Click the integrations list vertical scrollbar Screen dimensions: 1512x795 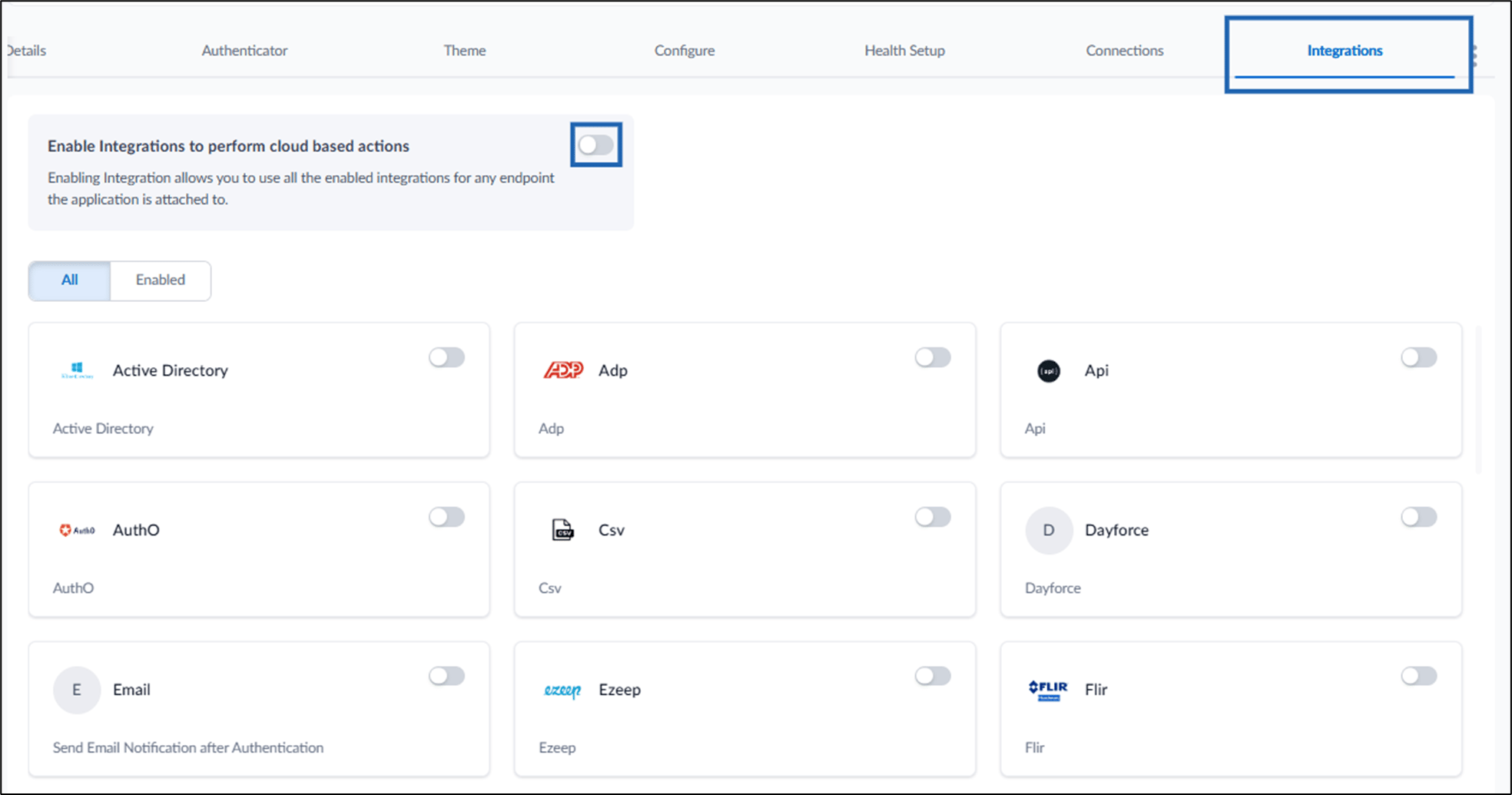pyautogui.click(x=1478, y=399)
